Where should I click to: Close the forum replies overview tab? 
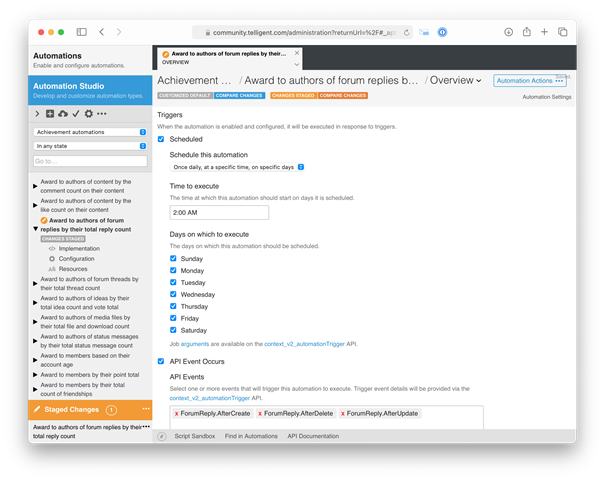297,53
